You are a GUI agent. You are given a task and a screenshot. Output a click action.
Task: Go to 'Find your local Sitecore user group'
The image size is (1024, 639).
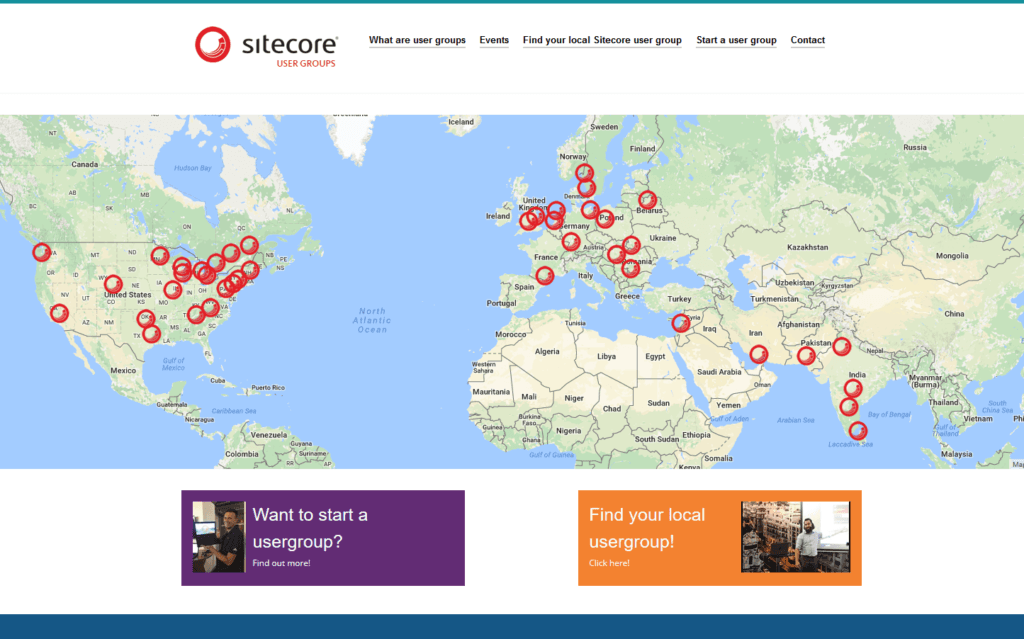pyautogui.click(x=602, y=41)
